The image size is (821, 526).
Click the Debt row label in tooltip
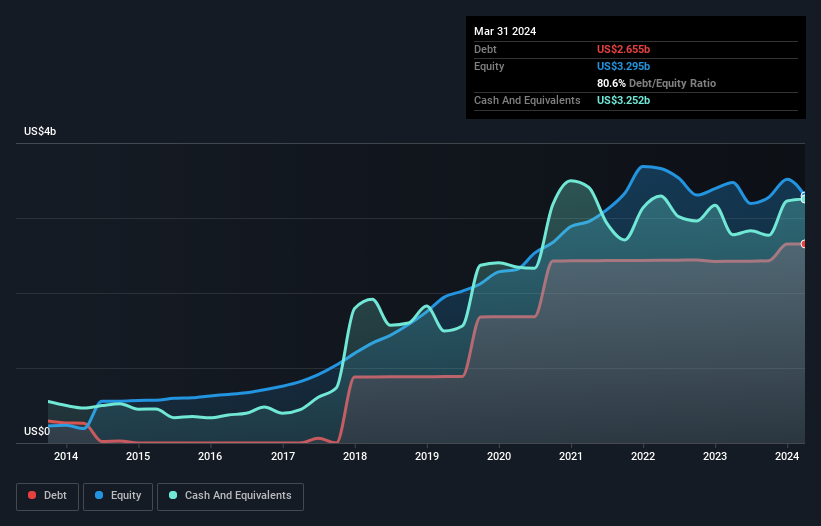pyautogui.click(x=485, y=49)
